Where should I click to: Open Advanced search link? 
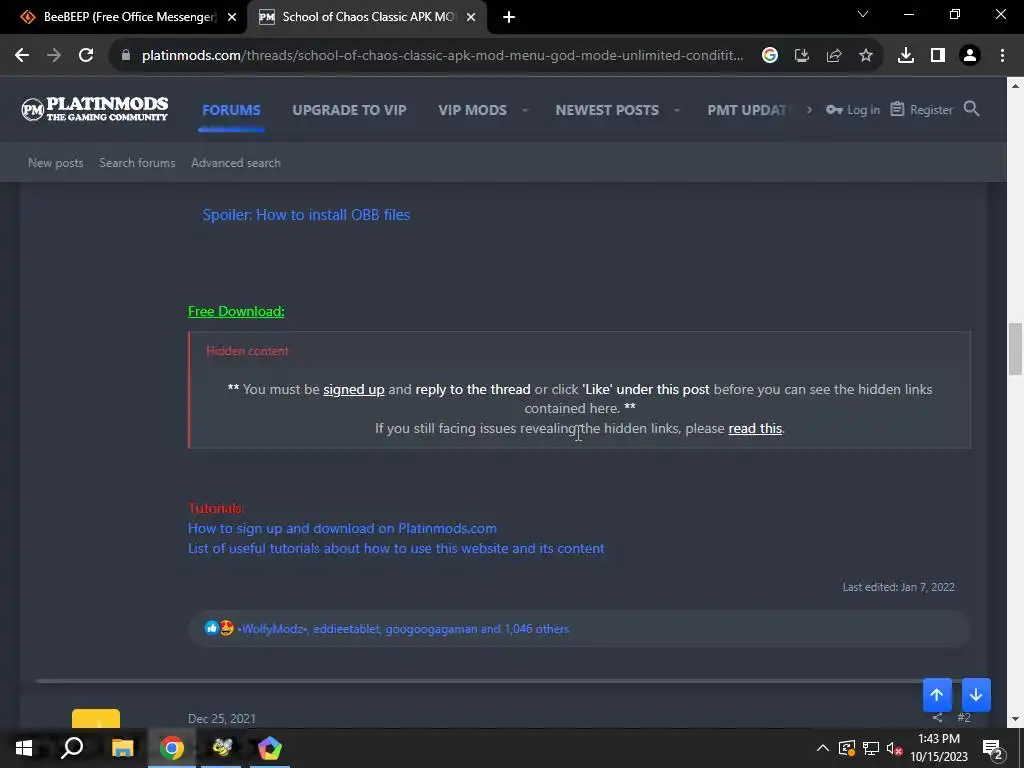pyautogui.click(x=236, y=163)
